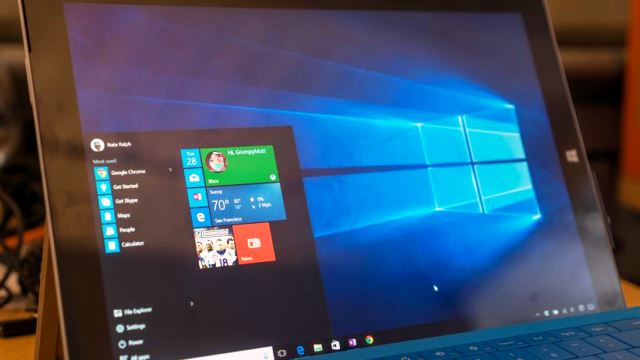Open Calculator from the Most used list
Image resolution: width=640 pixels, height=360 pixels.
[125, 244]
